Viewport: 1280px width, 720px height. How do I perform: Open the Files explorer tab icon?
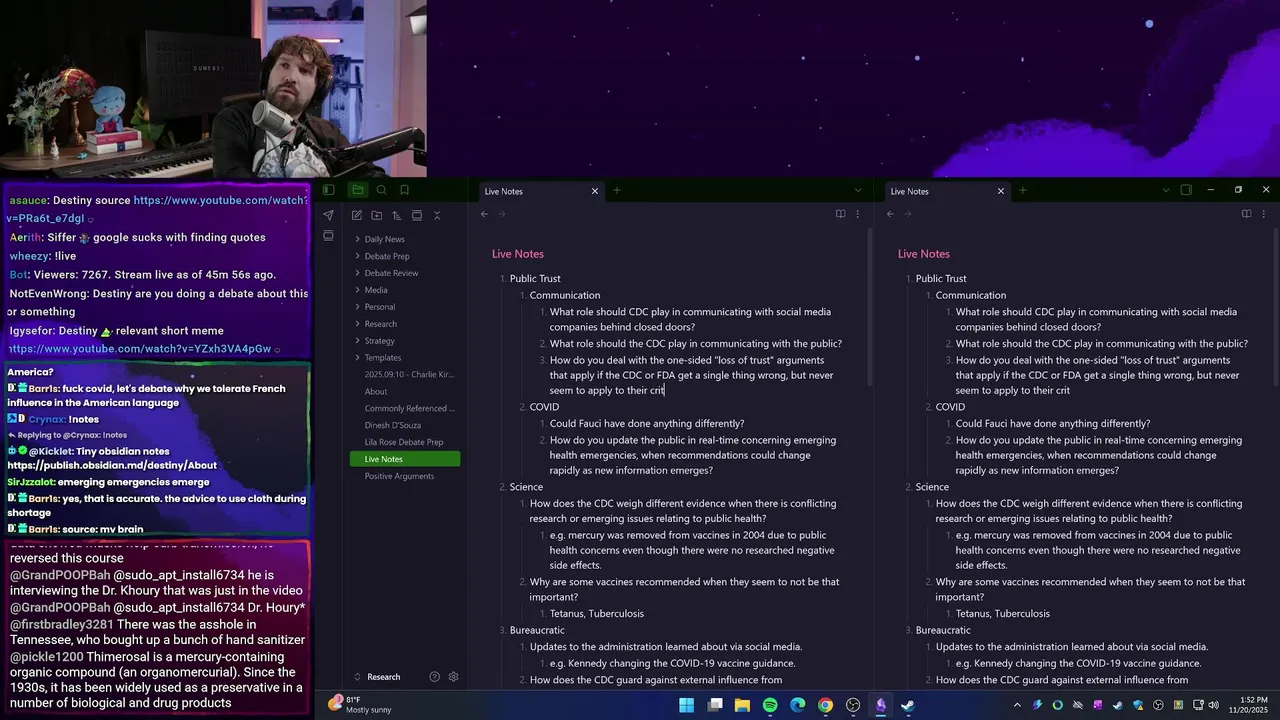click(x=357, y=190)
